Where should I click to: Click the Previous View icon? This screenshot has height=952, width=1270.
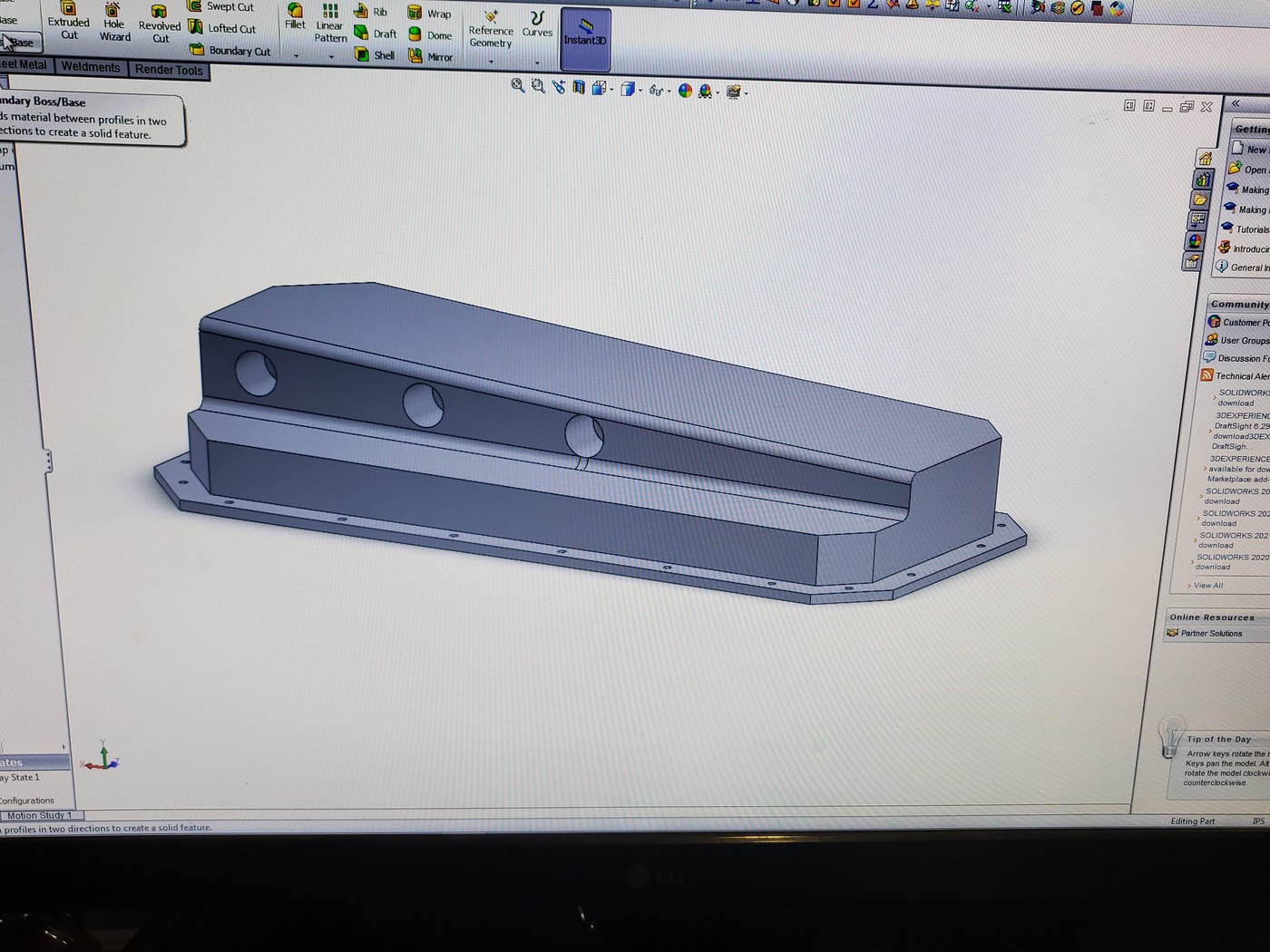tap(559, 87)
